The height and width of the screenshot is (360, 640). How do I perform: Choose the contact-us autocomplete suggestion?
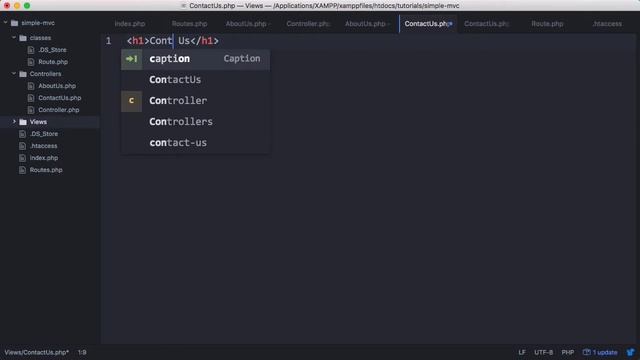point(196,143)
